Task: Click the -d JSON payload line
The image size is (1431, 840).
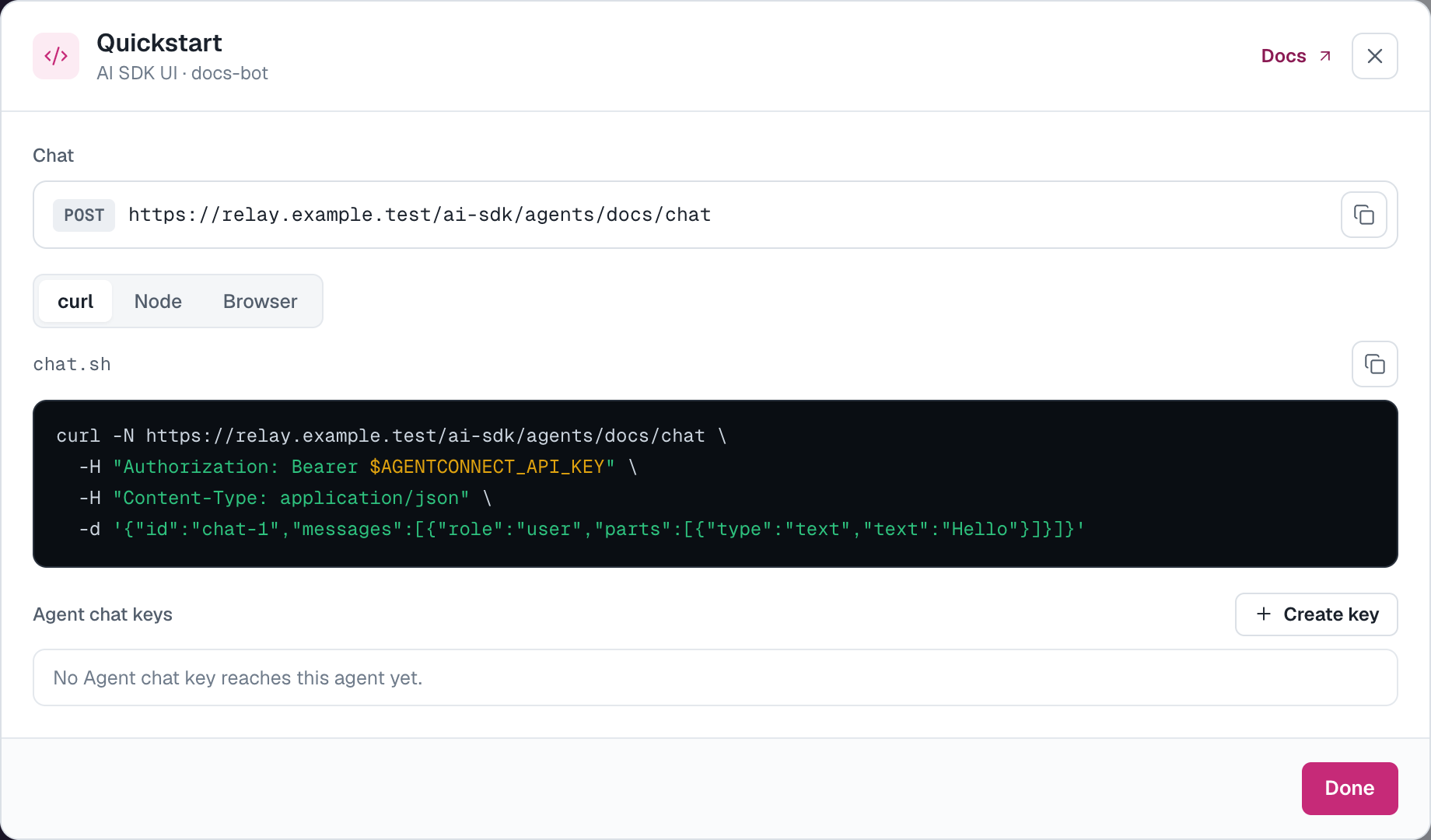Action: click(582, 529)
